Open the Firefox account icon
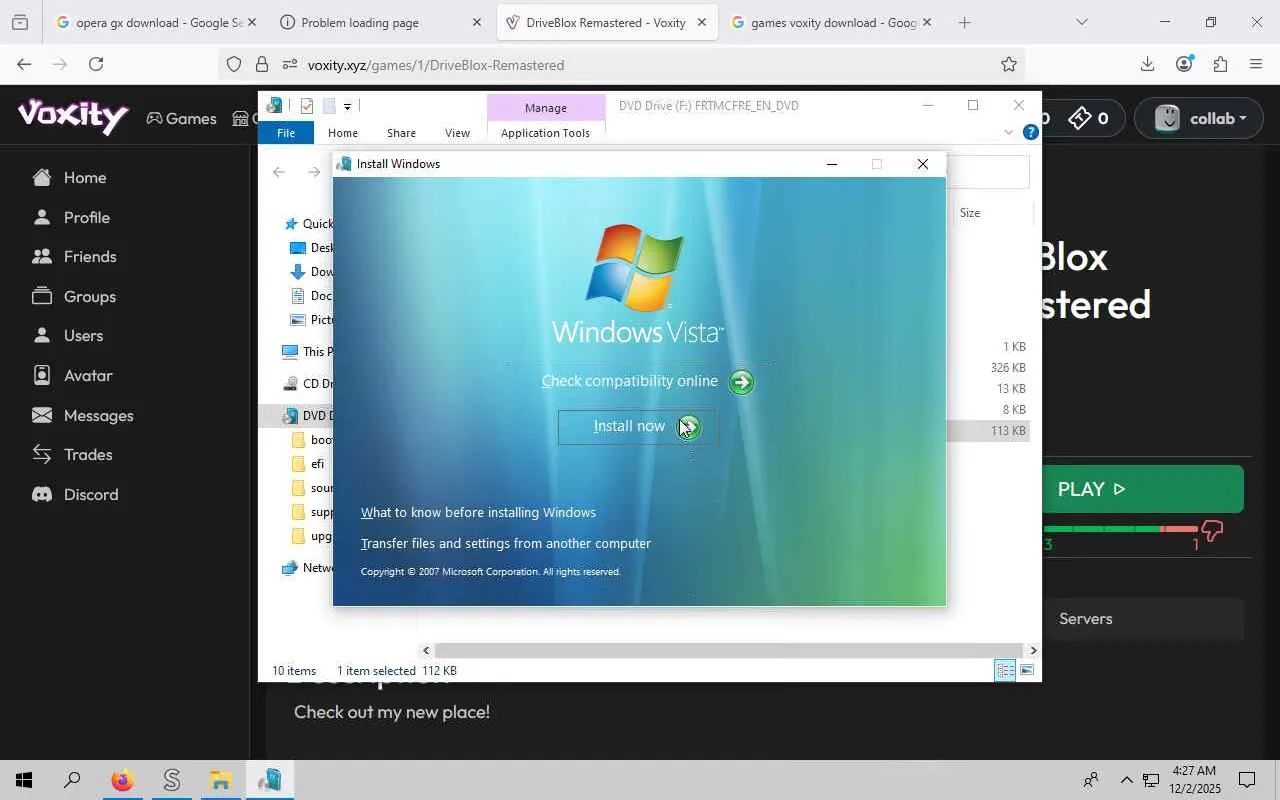The height and width of the screenshot is (800, 1280). (1184, 64)
